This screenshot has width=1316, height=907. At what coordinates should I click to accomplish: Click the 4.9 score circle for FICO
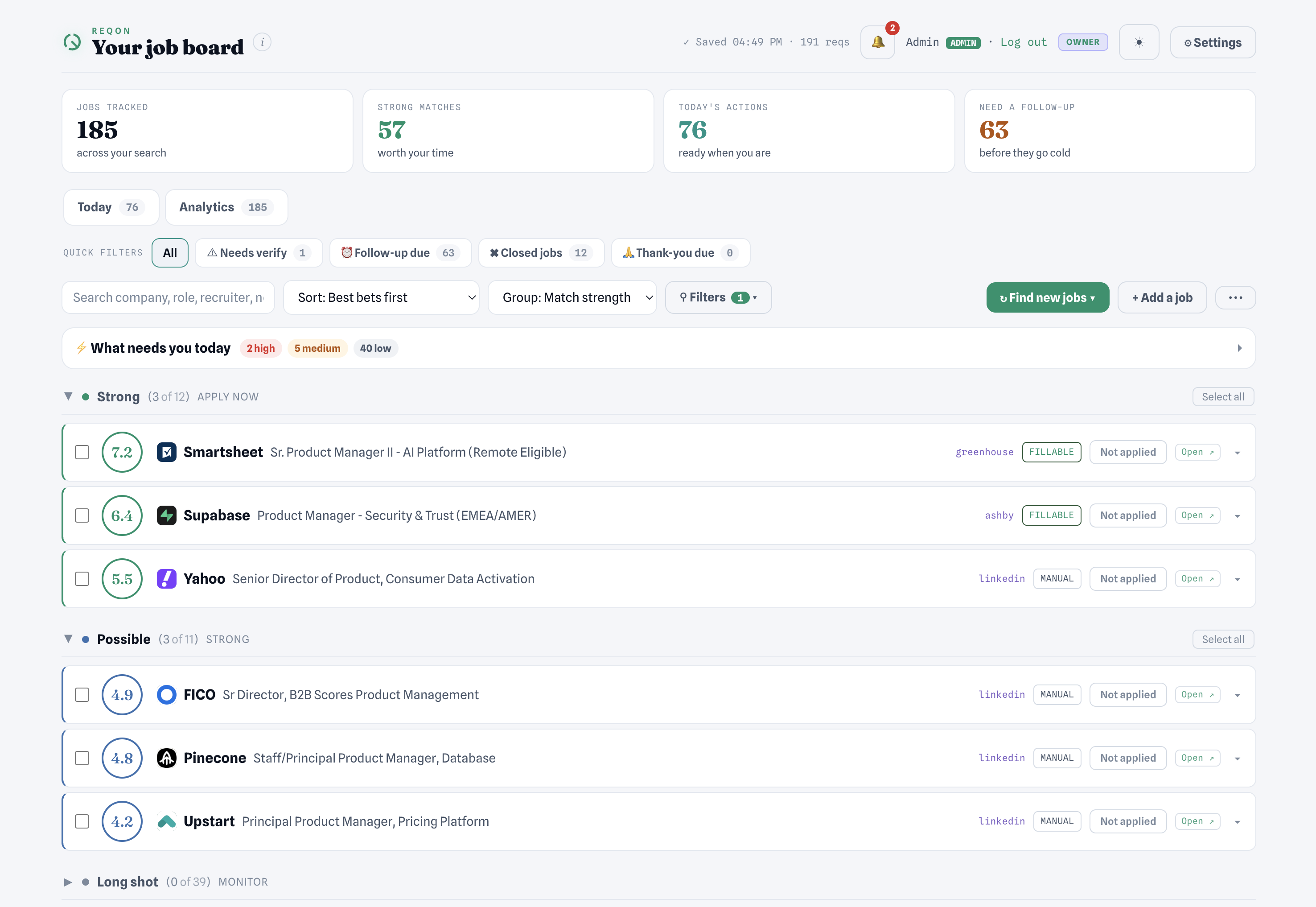pyautogui.click(x=122, y=694)
